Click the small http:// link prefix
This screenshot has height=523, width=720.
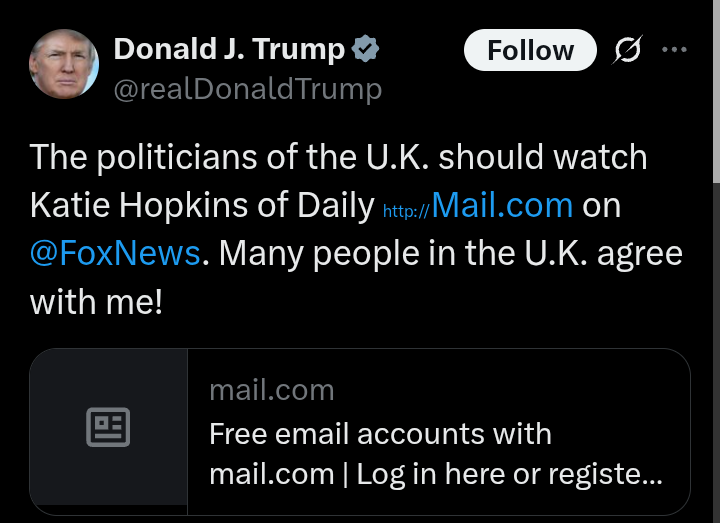pos(405,211)
